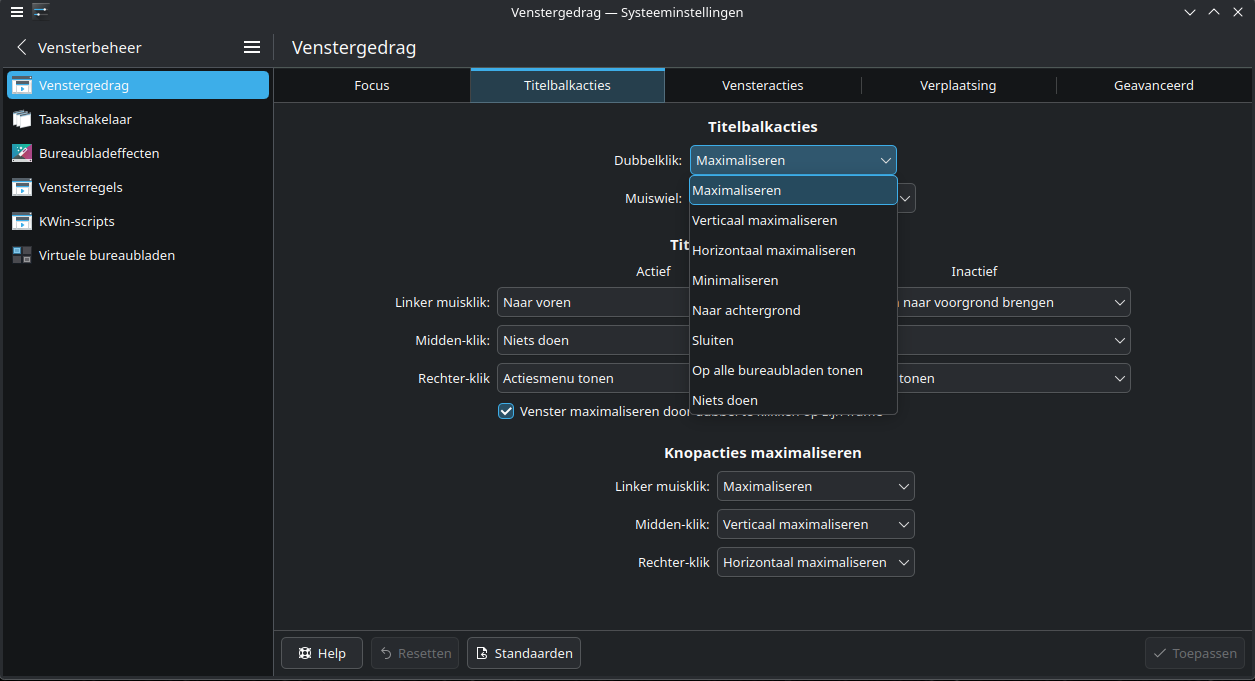Viewport: 1255px width, 681px height.
Task: Switch to the Geavanceerd tab
Action: click(x=1153, y=86)
